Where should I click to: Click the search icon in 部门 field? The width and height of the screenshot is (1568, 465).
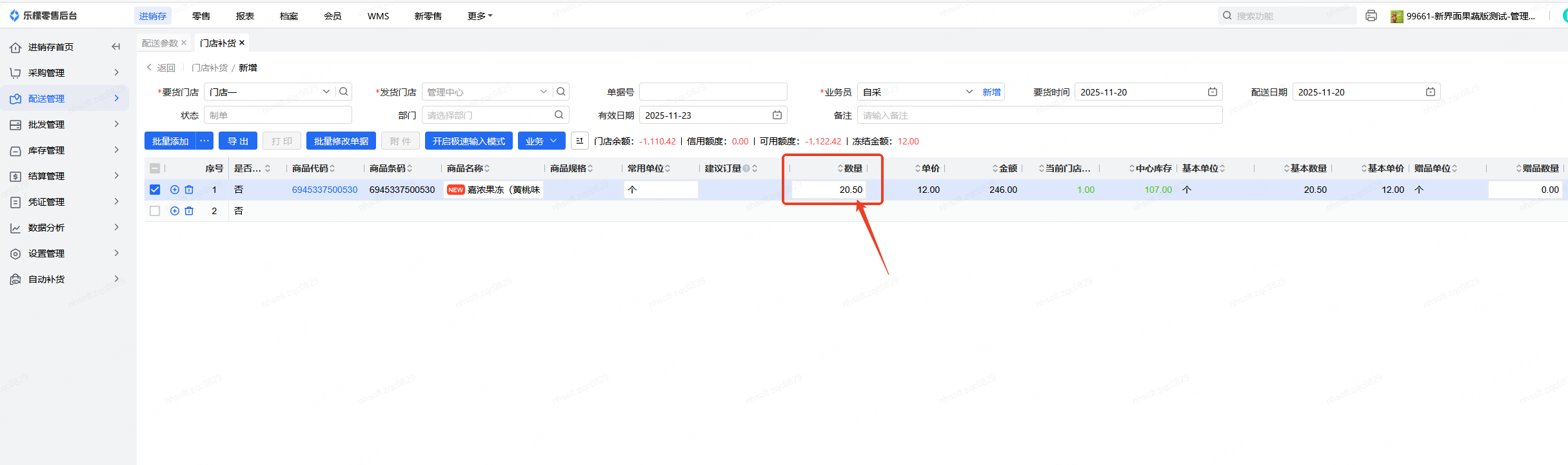(x=559, y=115)
